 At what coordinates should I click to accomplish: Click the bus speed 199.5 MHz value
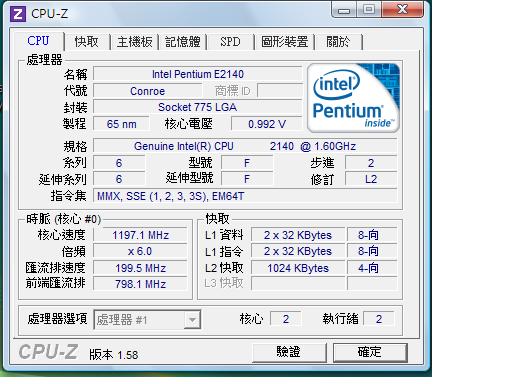click(x=140, y=268)
